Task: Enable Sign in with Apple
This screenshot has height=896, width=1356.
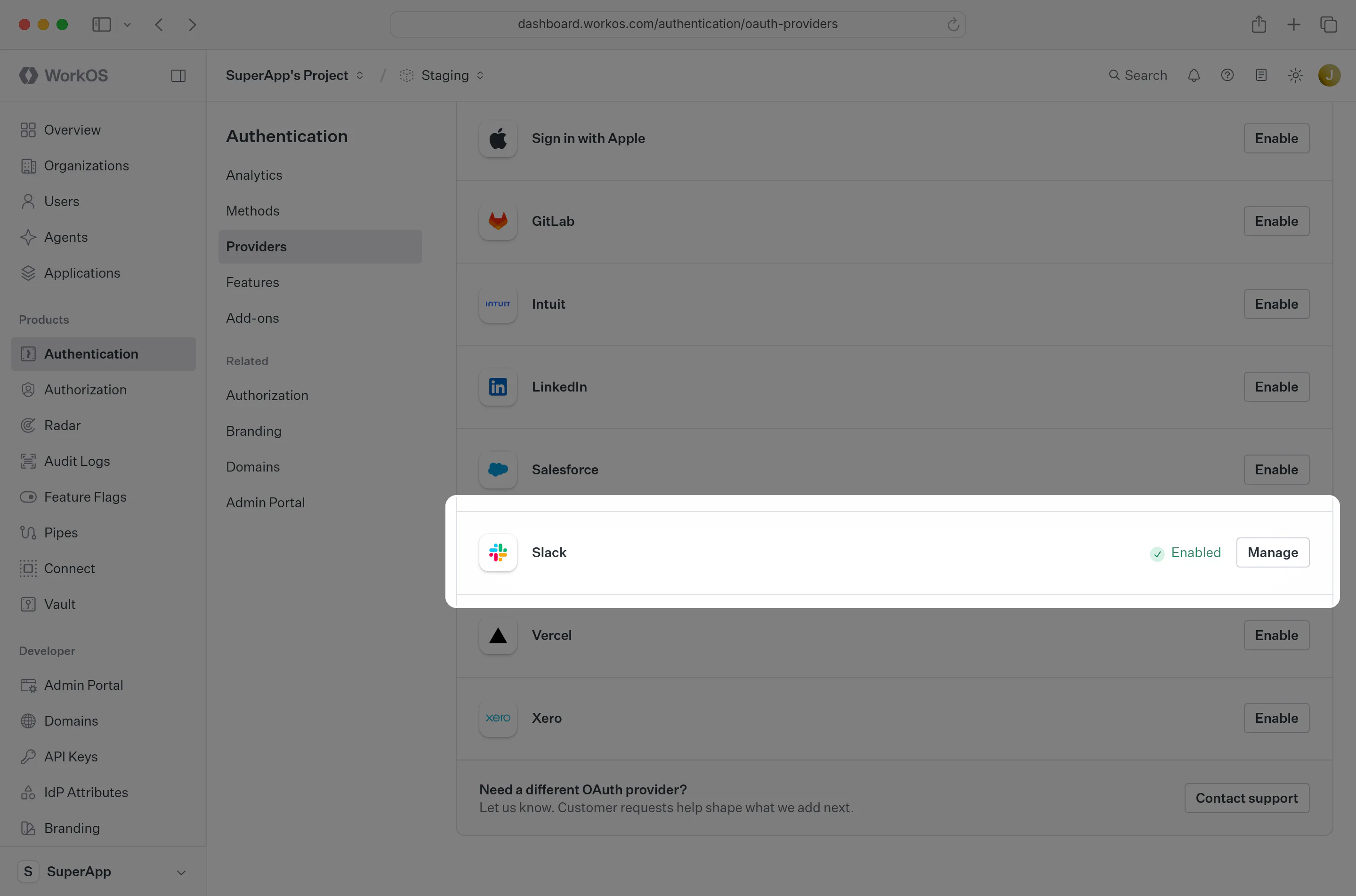Action: [1276, 138]
